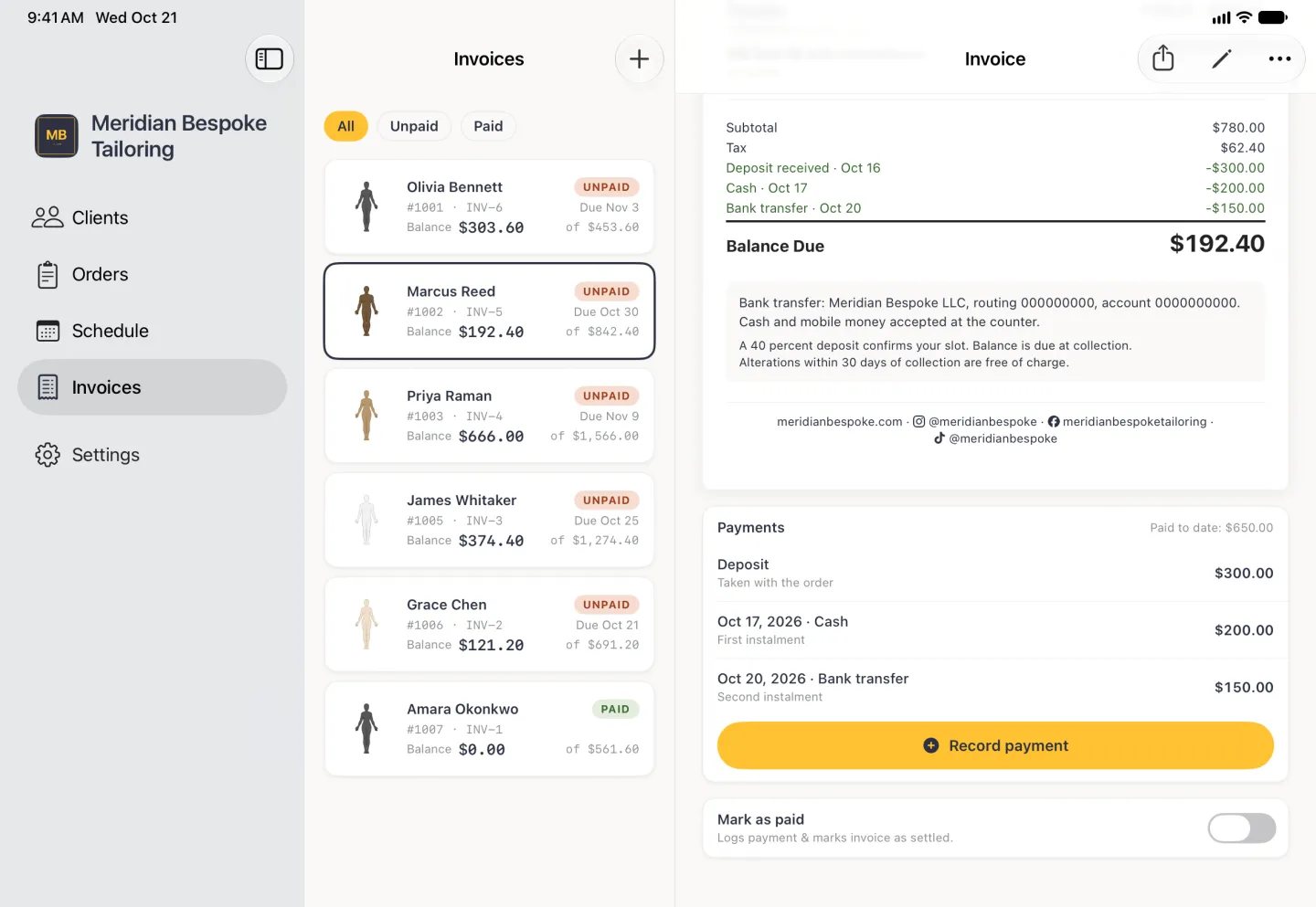
Task: Open the Instagram @meridianbespoke link
Action: click(x=975, y=422)
